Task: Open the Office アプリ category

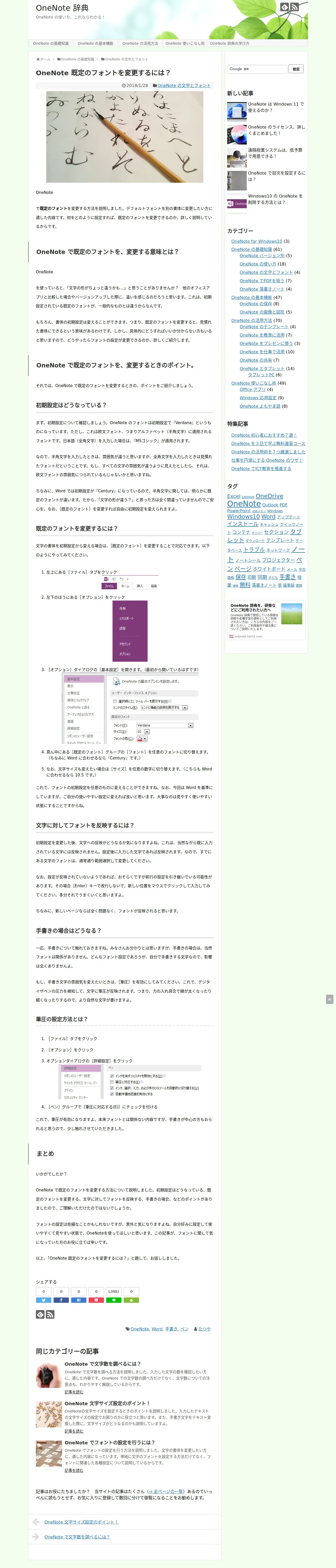Action: point(253,390)
